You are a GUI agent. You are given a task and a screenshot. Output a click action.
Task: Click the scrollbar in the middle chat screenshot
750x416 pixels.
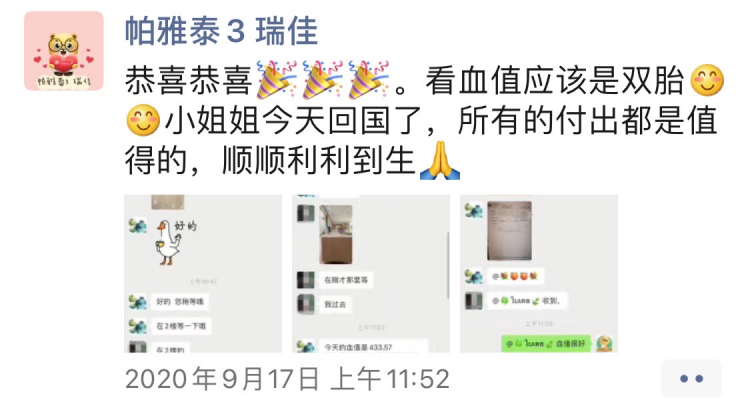pyautogui.click(x=448, y=265)
